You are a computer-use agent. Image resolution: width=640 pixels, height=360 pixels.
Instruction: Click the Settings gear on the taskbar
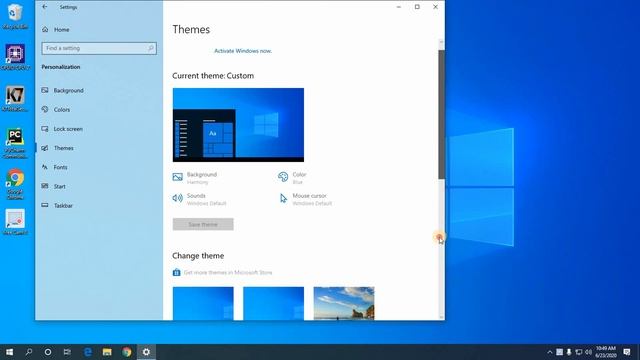coord(146,352)
